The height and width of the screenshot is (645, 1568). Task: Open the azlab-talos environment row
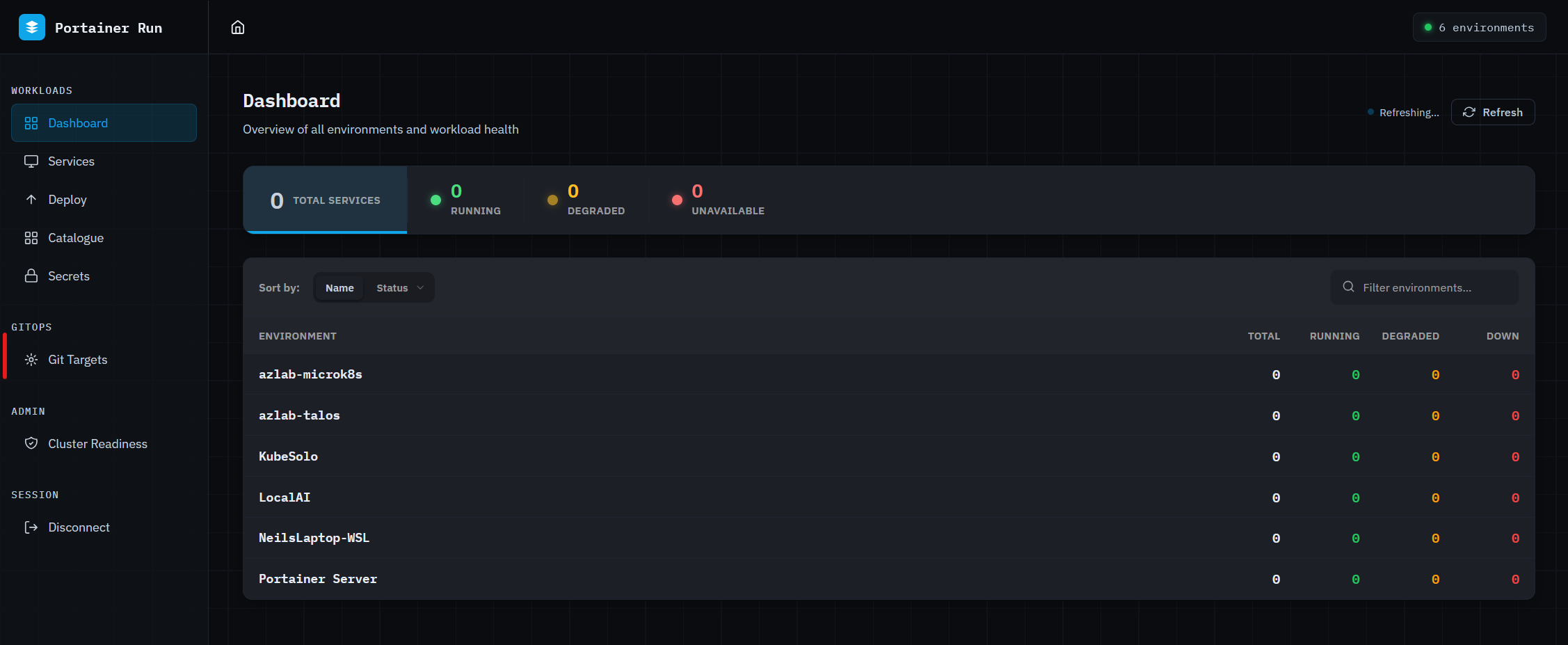click(x=889, y=415)
